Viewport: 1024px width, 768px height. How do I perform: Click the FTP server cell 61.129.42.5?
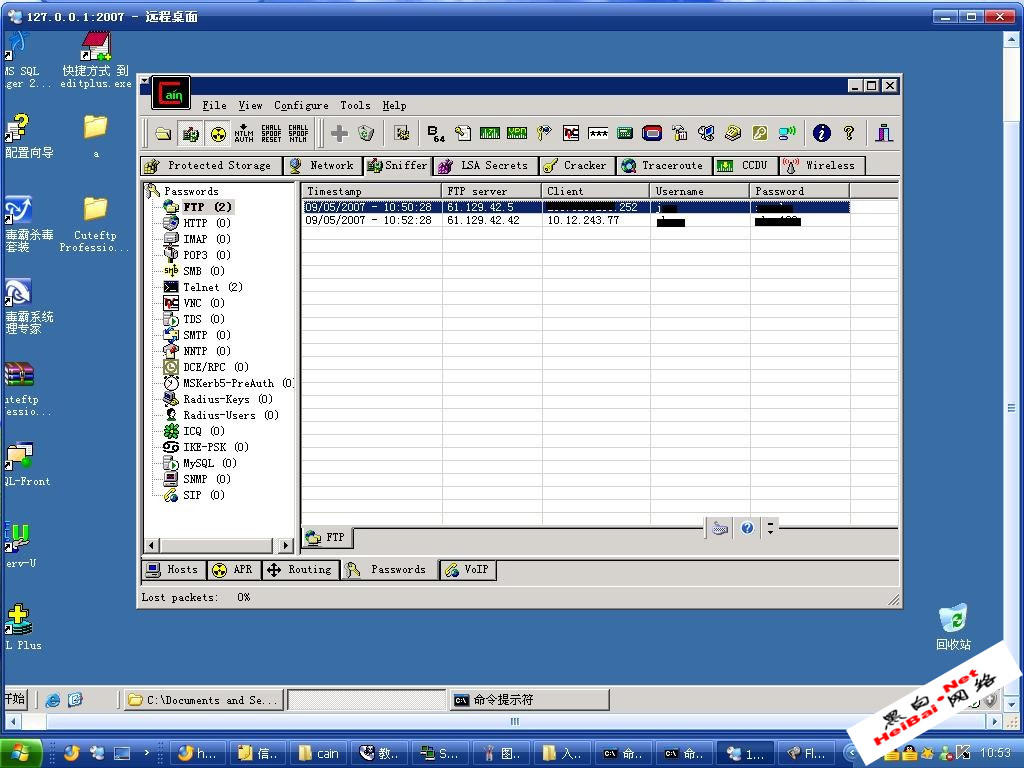pyautogui.click(x=480, y=207)
